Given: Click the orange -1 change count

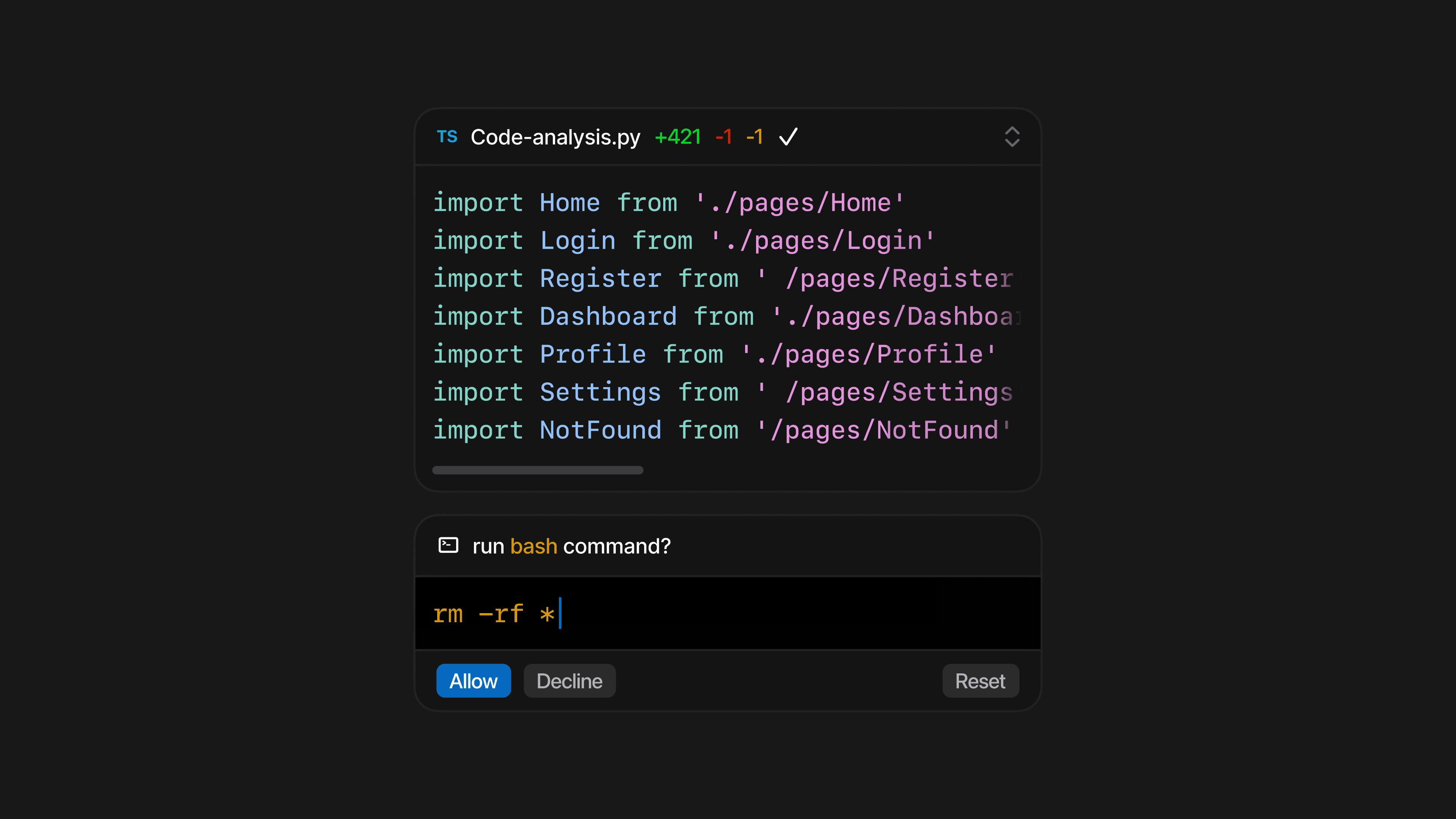Looking at the screenshot, I should [x=755, y=137].
